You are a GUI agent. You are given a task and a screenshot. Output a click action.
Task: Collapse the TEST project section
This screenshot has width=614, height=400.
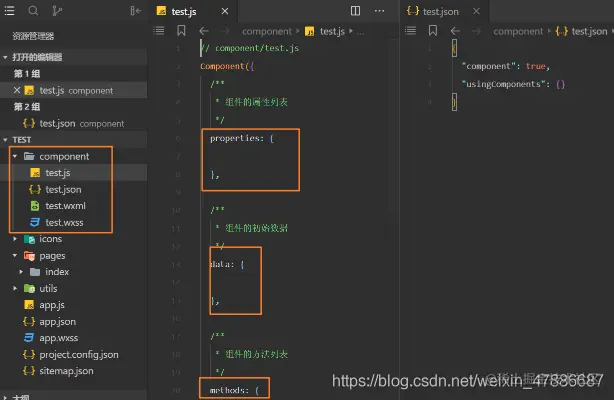pyautogui.click(x=5, y=140)
